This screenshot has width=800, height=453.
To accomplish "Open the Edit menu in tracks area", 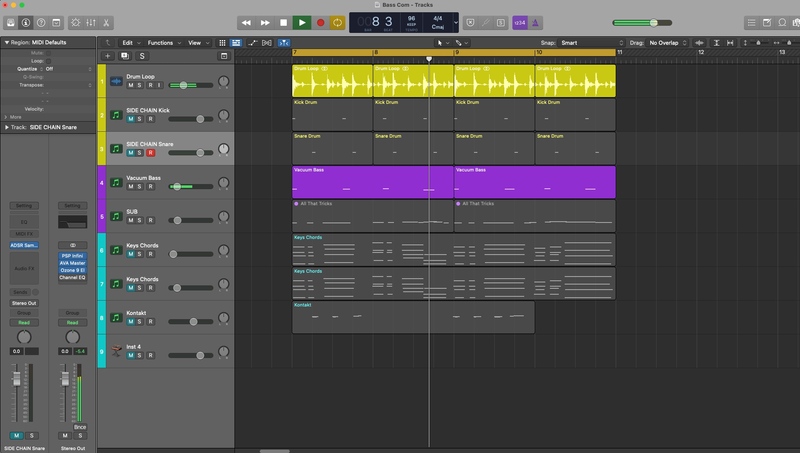I will (129, 43).
